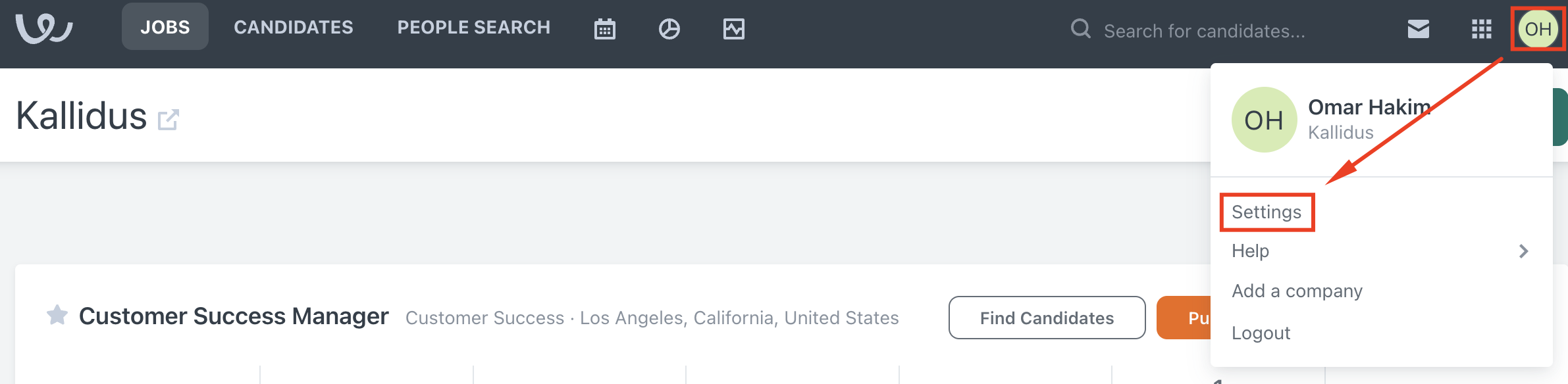1568x384 pixels.
Task: Click the OH avatar in the top bar
Action: point(1538,29)
